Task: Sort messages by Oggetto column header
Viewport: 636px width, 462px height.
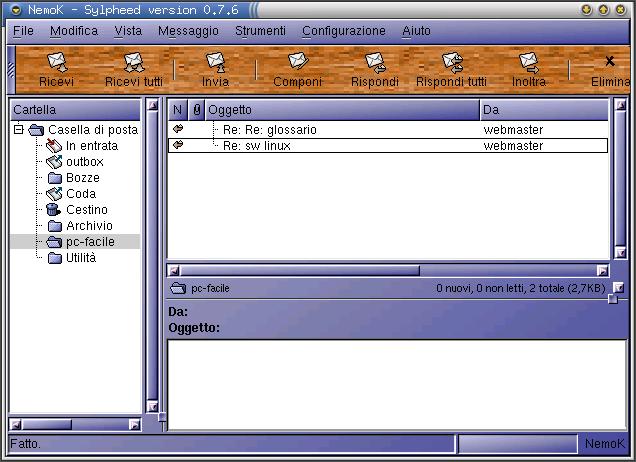Action: click(340, 109)
